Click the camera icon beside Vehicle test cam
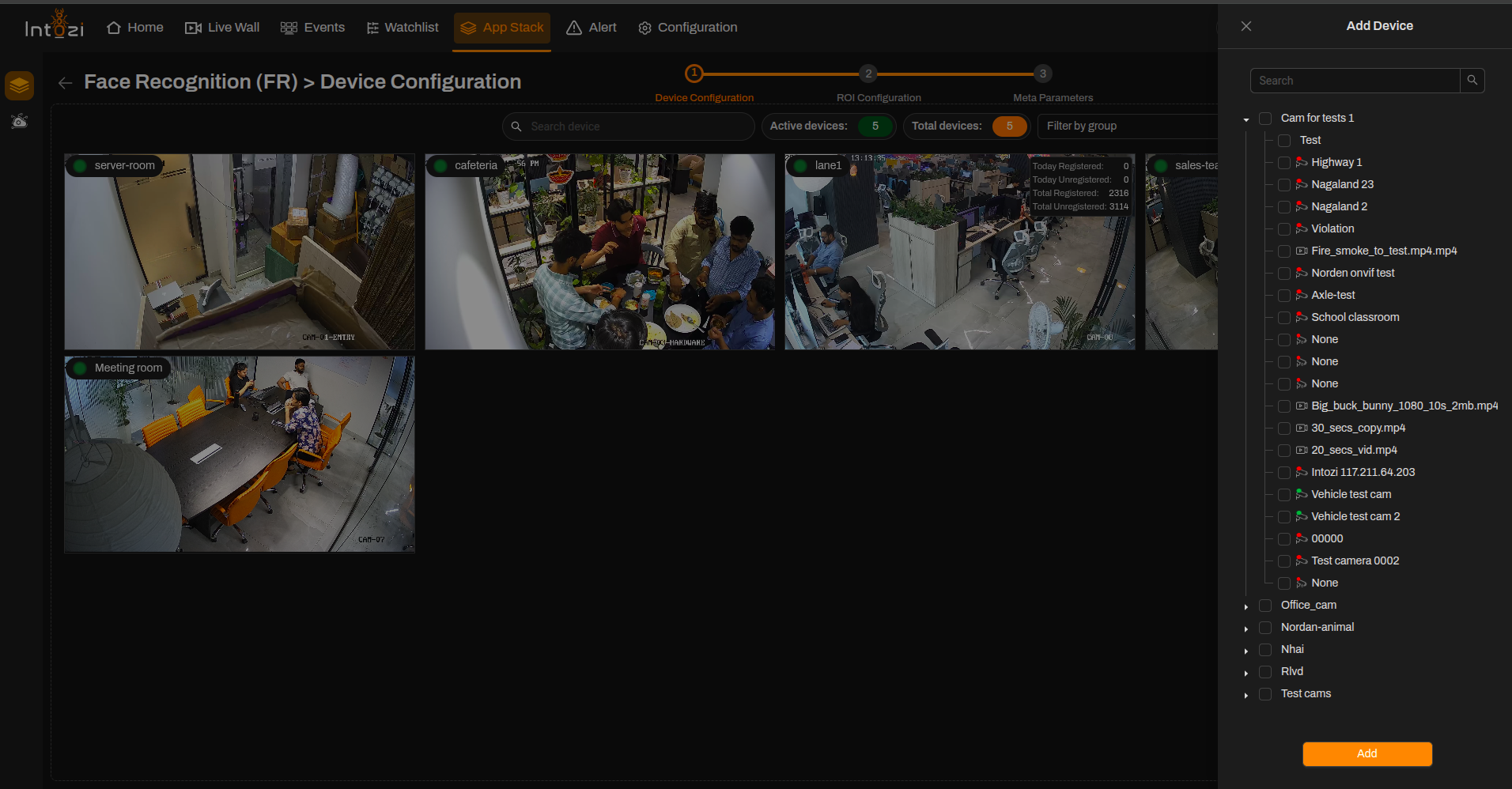Viewport: 1512px width, 789px height. click(x=1301, y=494)
